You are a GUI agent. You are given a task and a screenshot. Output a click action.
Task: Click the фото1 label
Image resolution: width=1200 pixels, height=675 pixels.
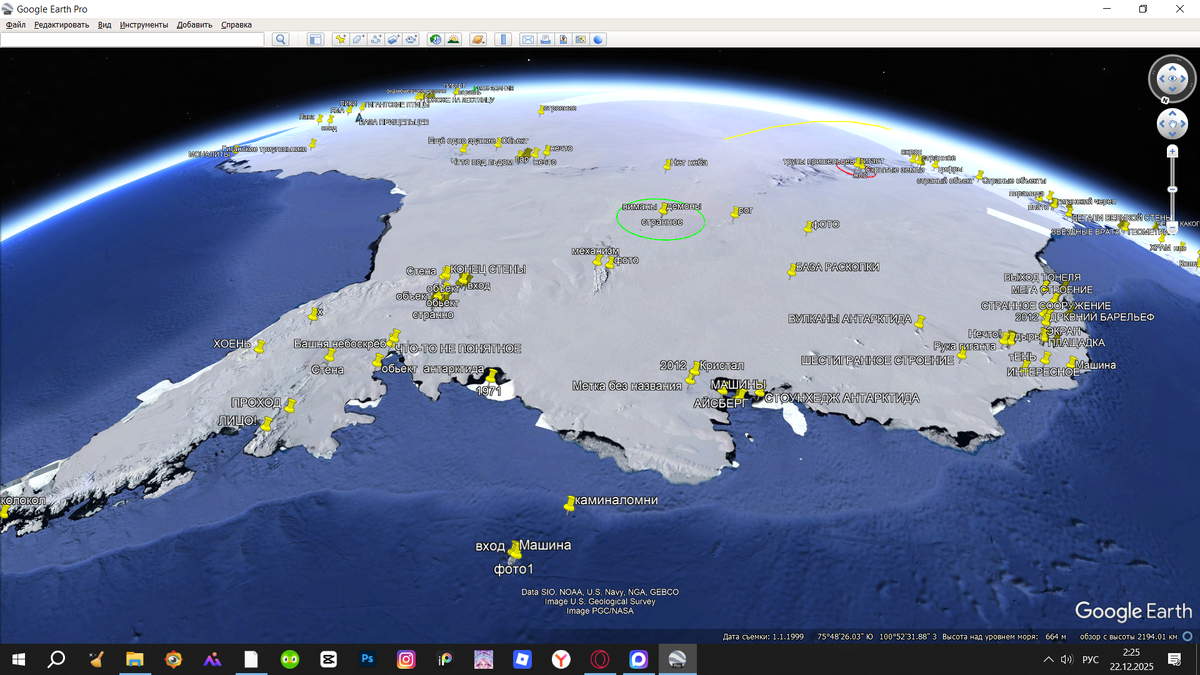(x=514, y=569)
